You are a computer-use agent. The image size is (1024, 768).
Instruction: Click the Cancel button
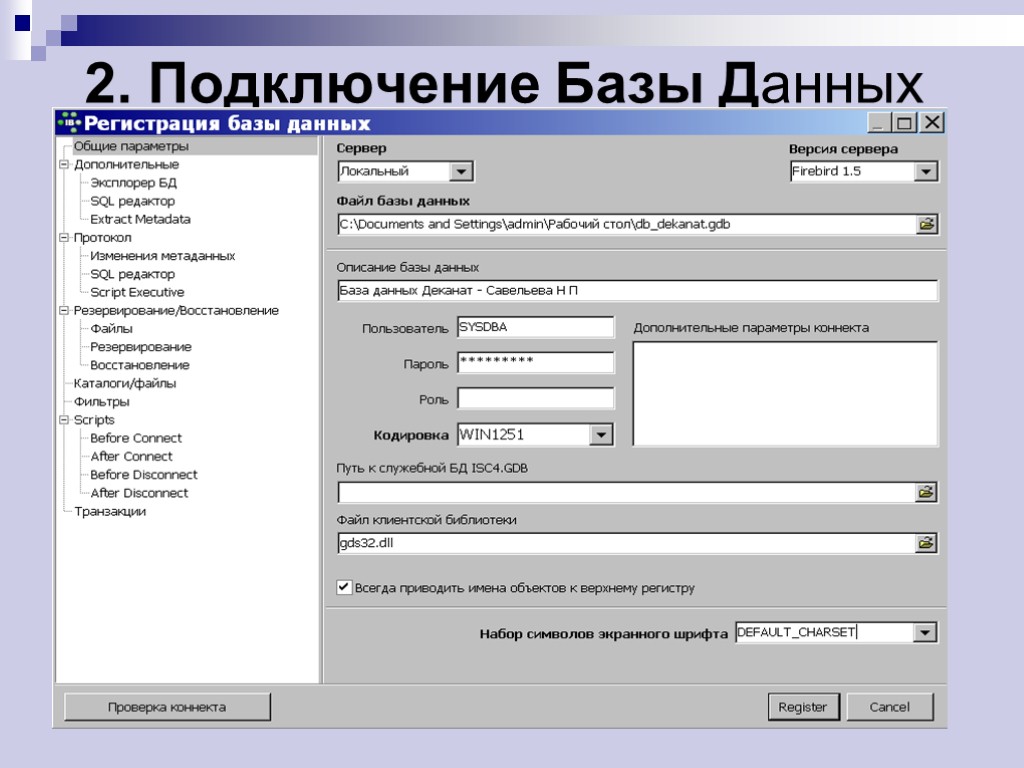coord(889,707)
